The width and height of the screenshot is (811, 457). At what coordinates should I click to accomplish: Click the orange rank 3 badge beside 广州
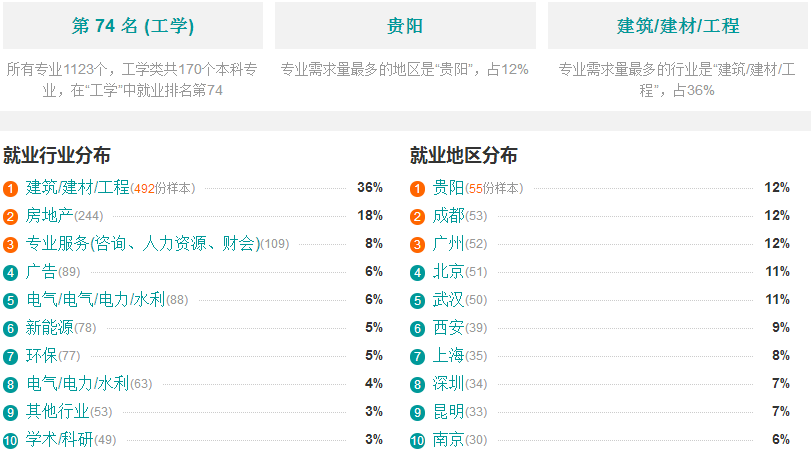pos(417,245)
